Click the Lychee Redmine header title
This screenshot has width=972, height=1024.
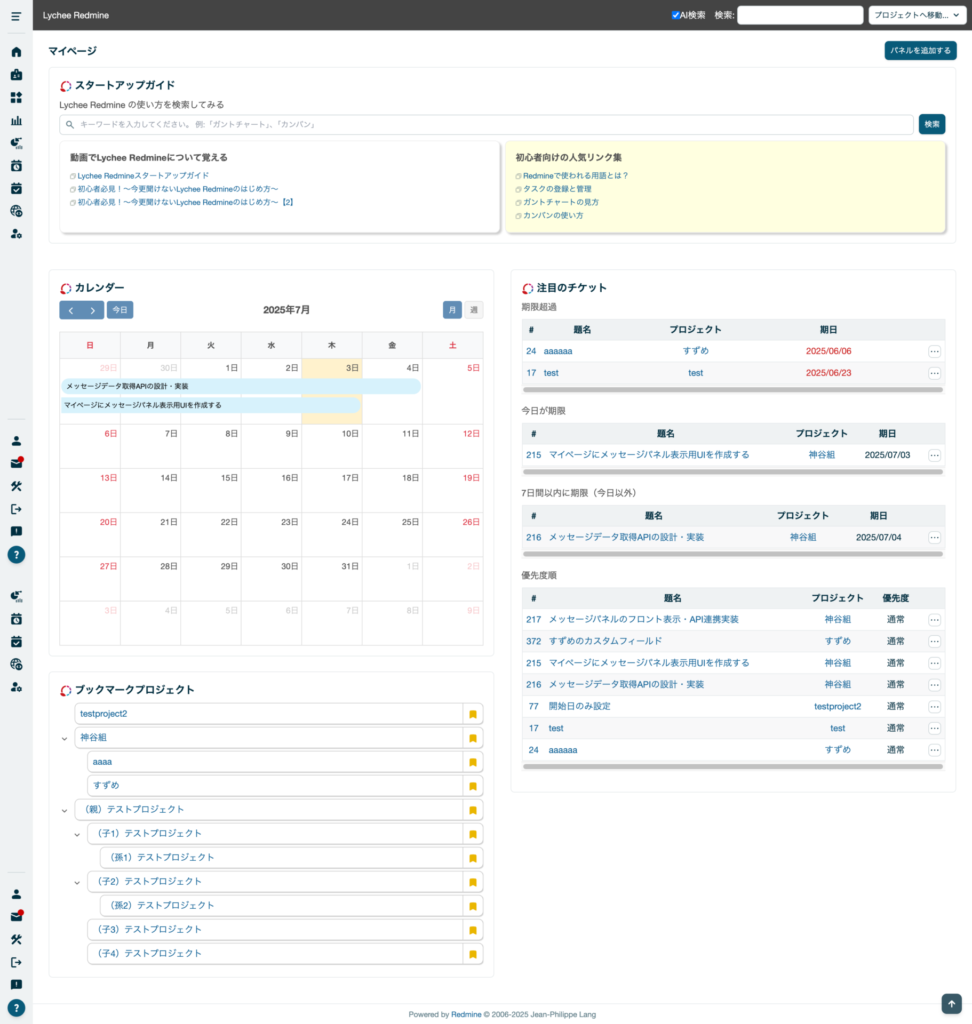76,15
